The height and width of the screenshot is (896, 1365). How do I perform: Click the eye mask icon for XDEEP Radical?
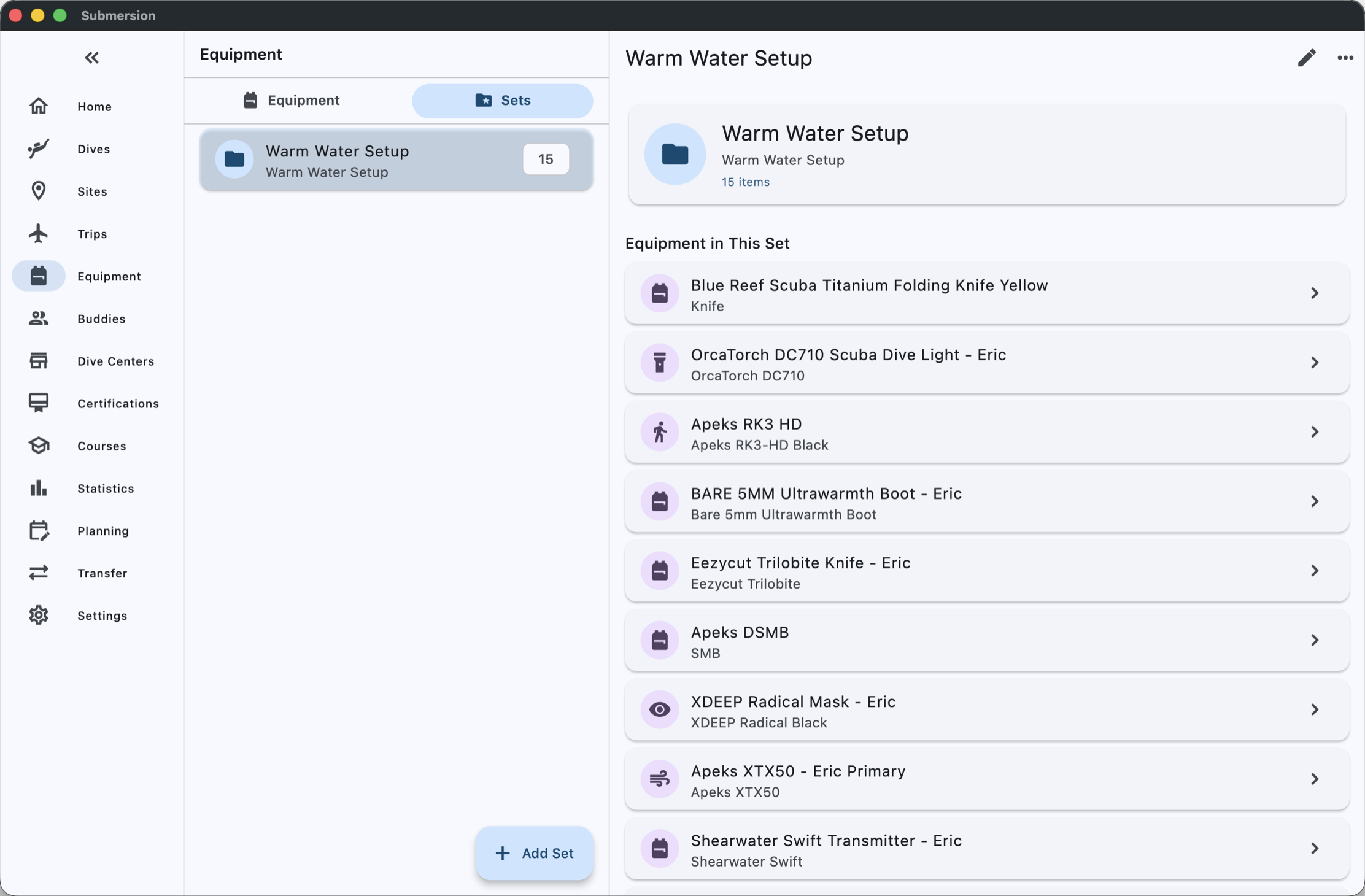660,709
